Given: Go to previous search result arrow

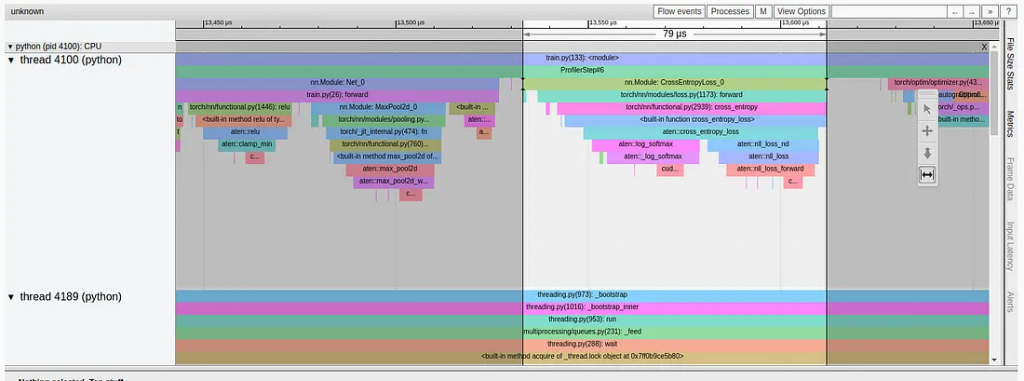Looking at the screenshot, I should pyautogui.click(x=955, y=12).
